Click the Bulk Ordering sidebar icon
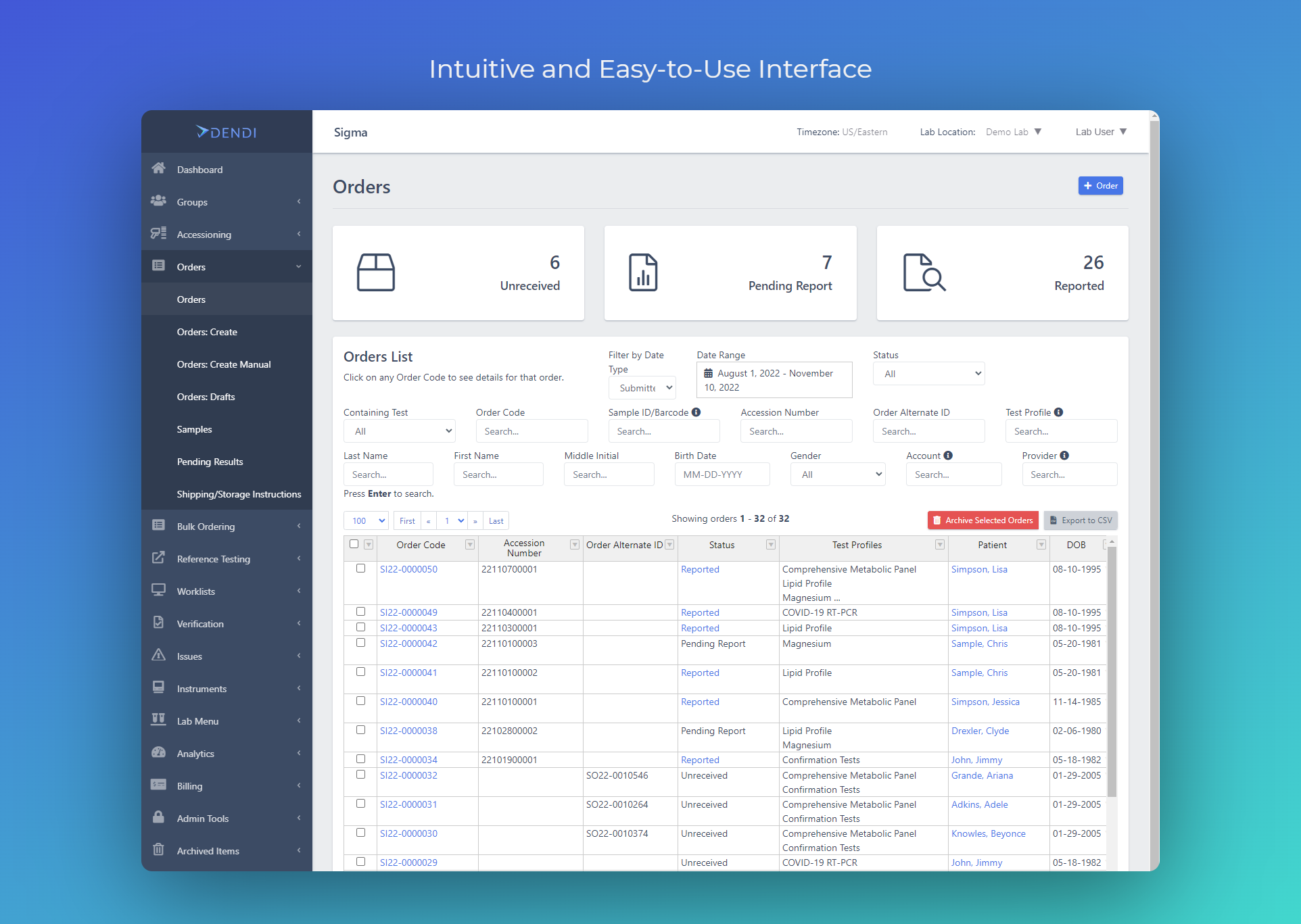The height and width of the screenshot is (924, 1301). coord(160,526)
